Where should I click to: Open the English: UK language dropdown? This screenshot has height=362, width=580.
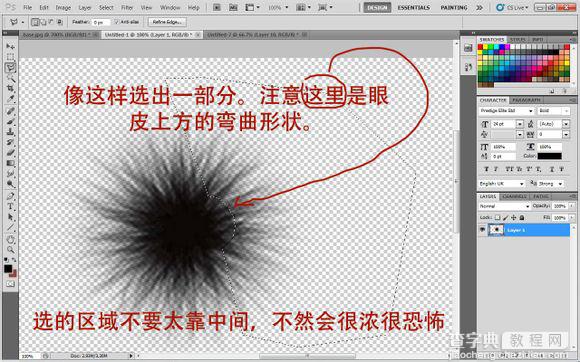click(x=502, y=183)
